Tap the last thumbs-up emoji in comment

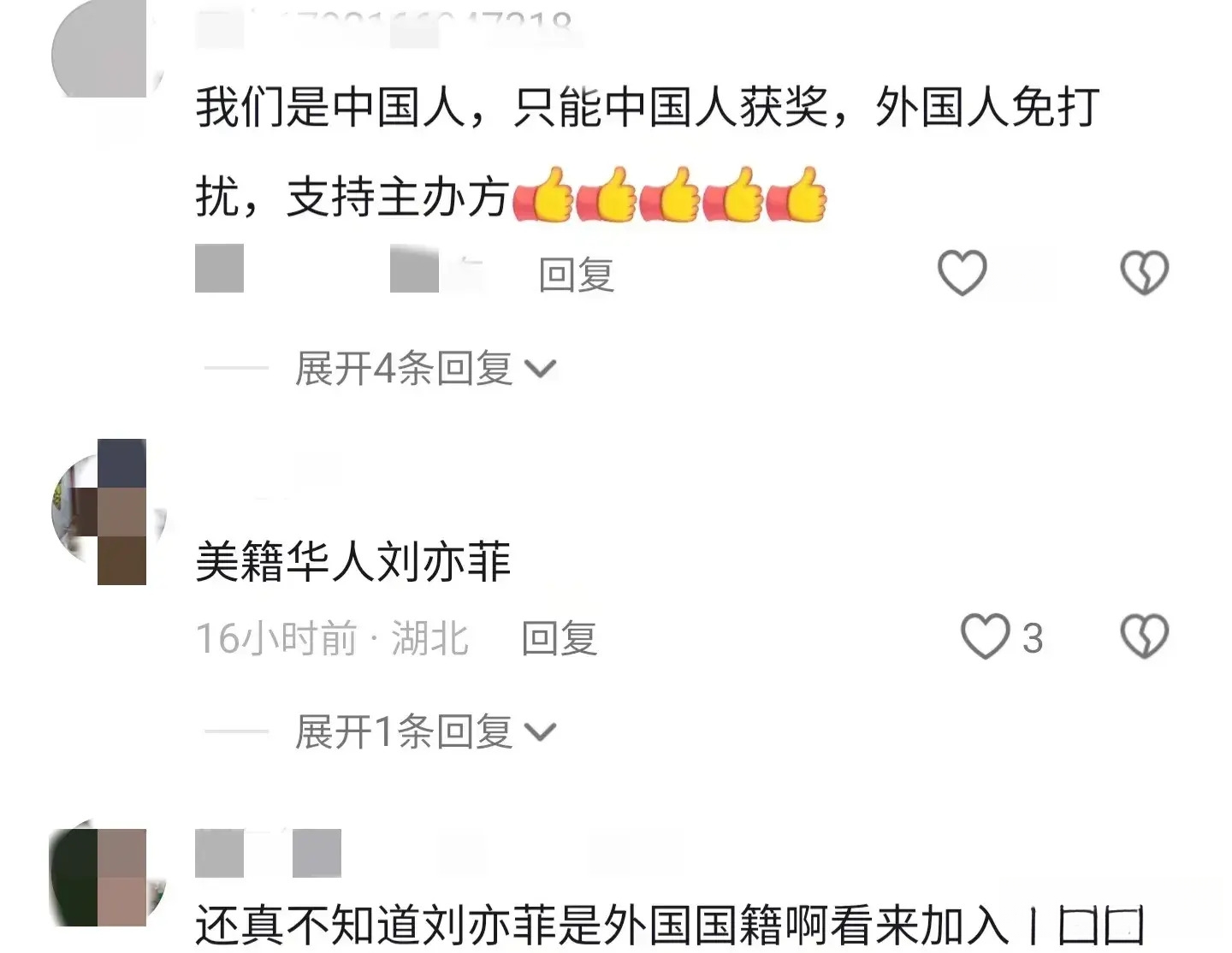click(797, 195)
